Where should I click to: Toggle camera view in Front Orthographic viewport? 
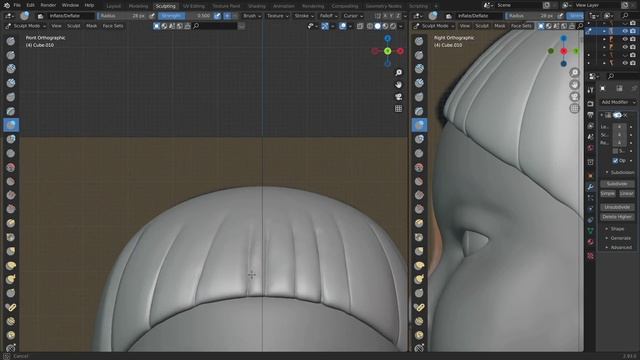coord(398,97)
